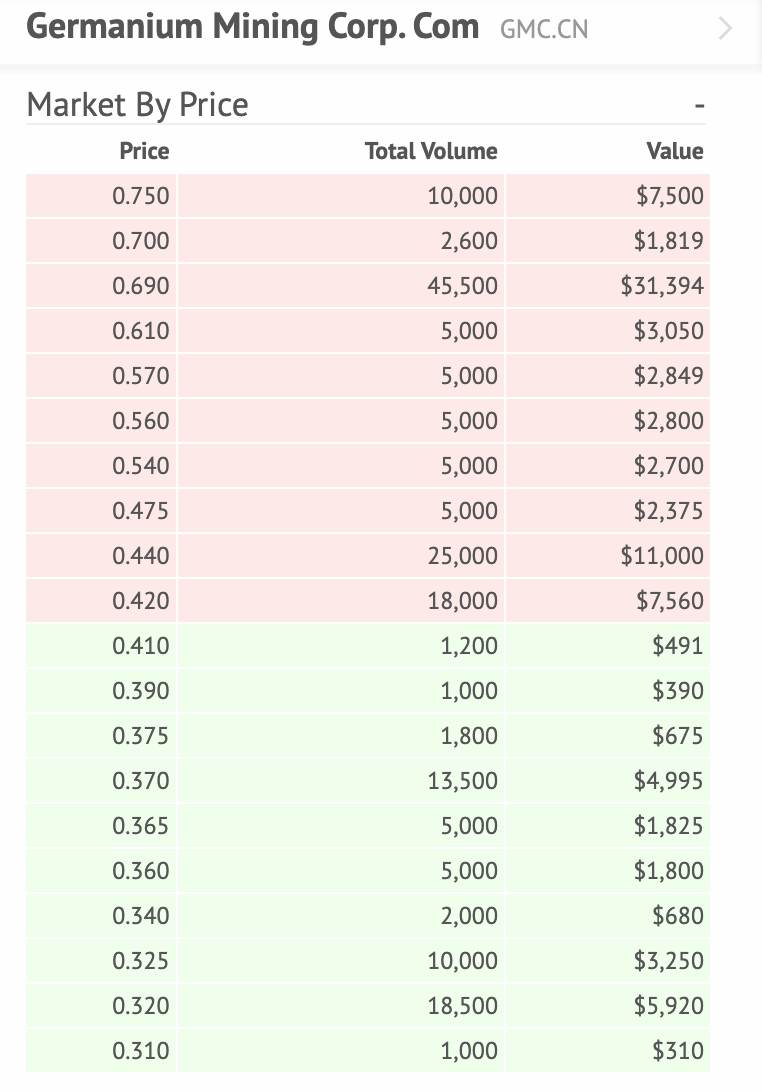
Task: Click the GMC.CN ticker symbol
Action: tap(543, 30)
